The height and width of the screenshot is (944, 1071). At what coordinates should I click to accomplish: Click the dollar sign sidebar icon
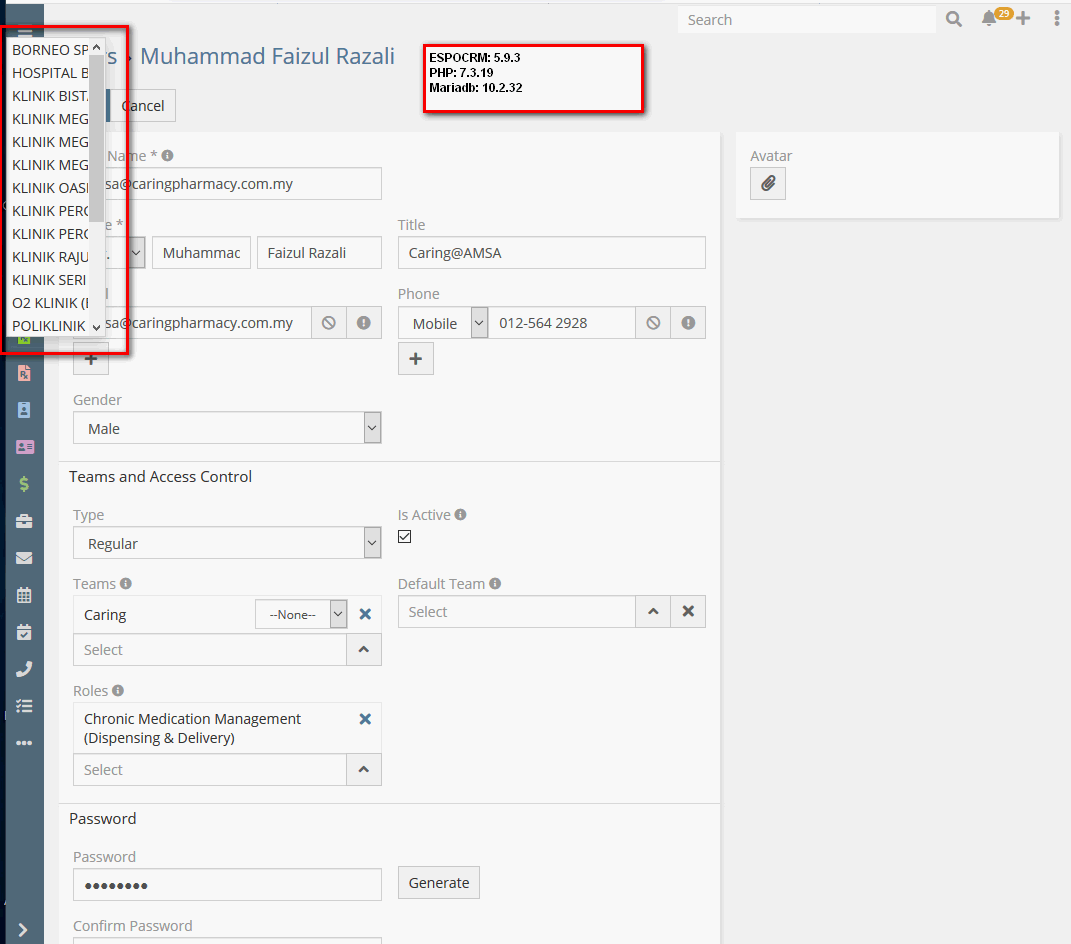pyautogui.click(x=24, y=484)
